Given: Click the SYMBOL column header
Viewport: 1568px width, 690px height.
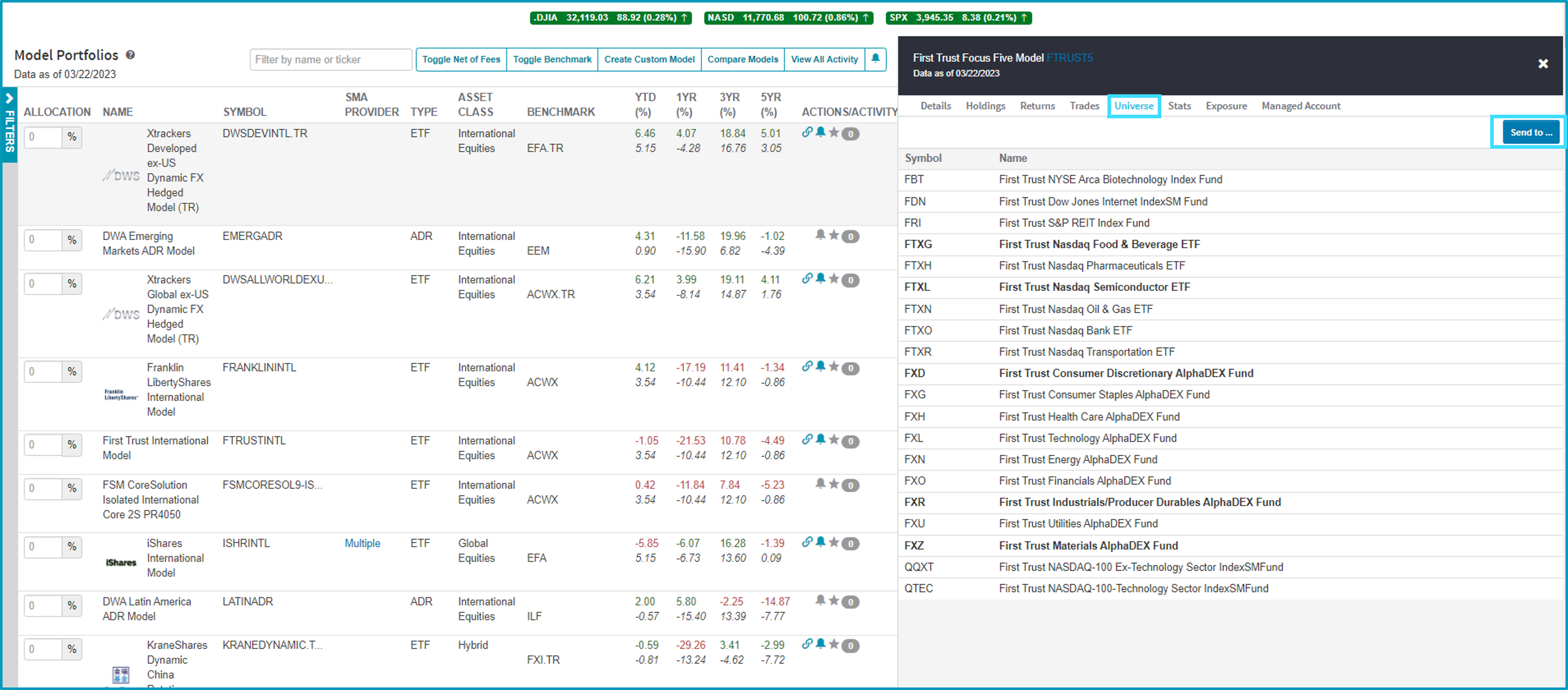Looking at the screenshot, I should point(244,112).
